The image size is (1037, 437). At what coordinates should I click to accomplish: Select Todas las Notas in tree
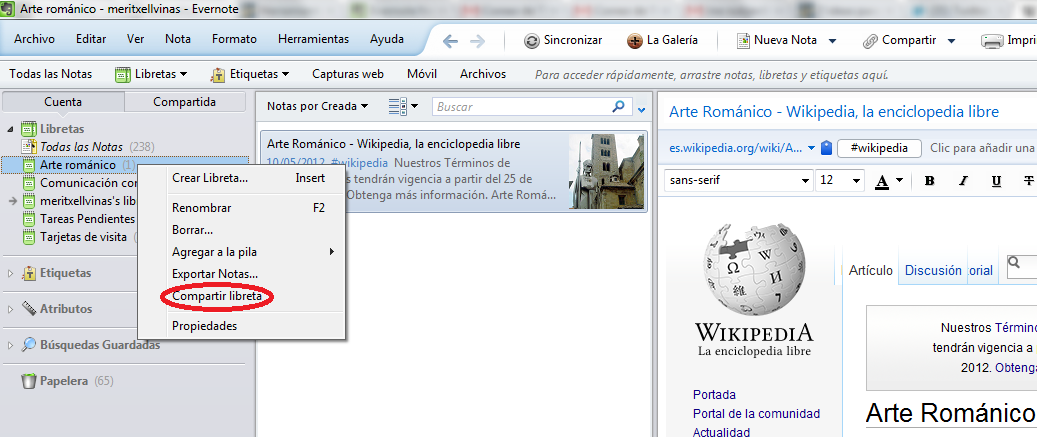point(82,146)
